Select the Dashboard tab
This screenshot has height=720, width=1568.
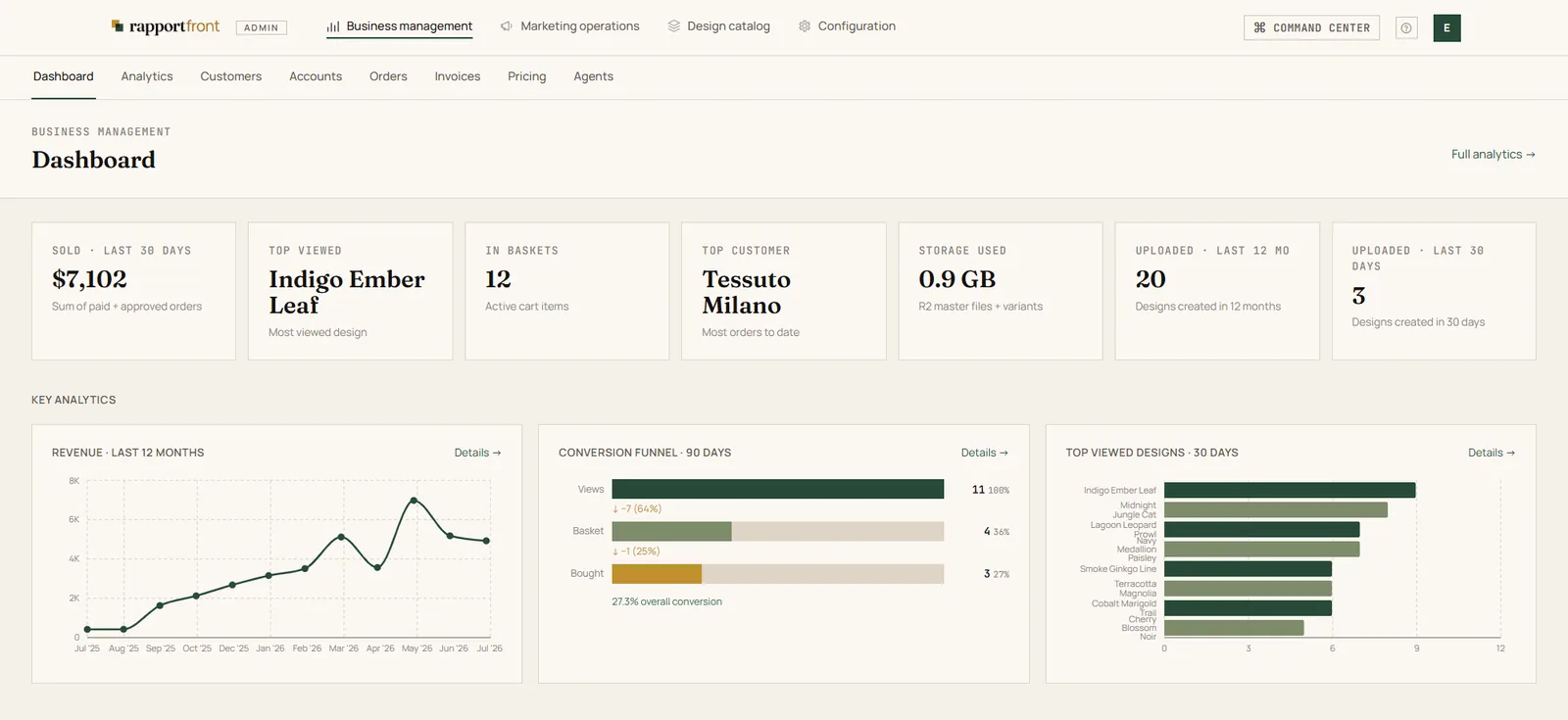pos(64,76)
